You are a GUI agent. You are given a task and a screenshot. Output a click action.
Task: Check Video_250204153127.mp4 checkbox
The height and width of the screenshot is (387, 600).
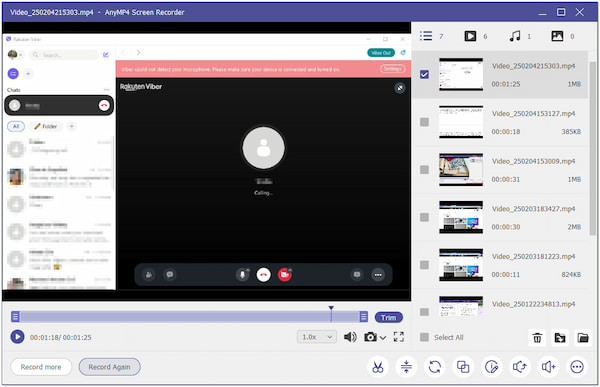click(424, 122)
